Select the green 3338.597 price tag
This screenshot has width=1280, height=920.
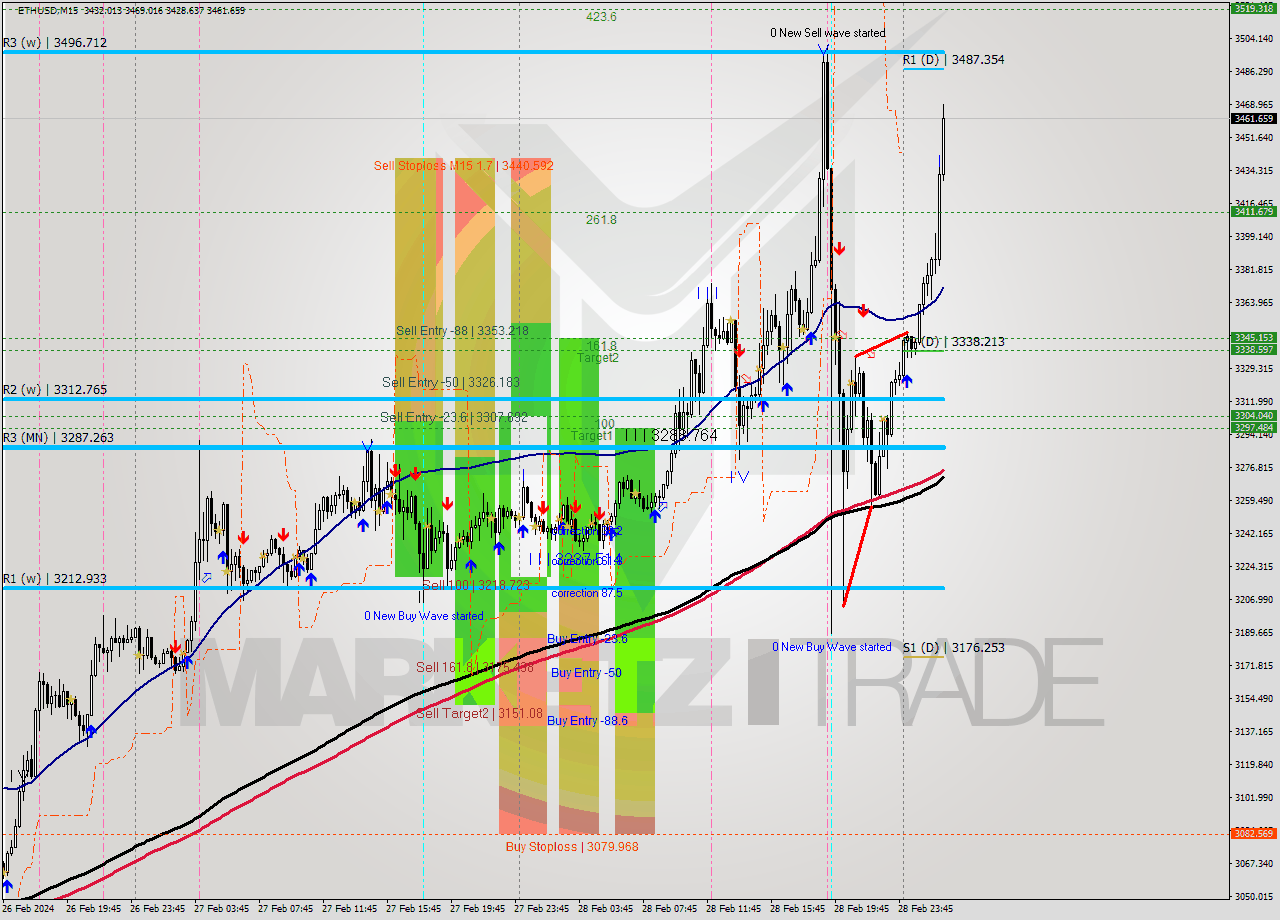tap(1253, 350)
